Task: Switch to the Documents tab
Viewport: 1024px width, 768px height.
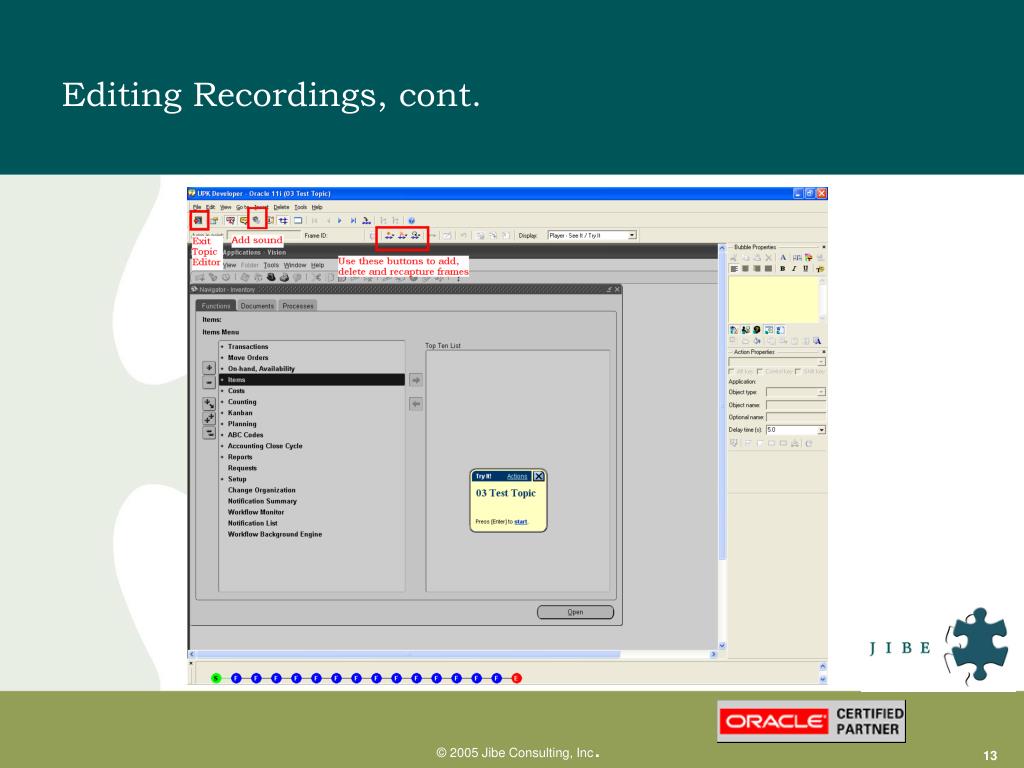Action: [x=257, y=306]
